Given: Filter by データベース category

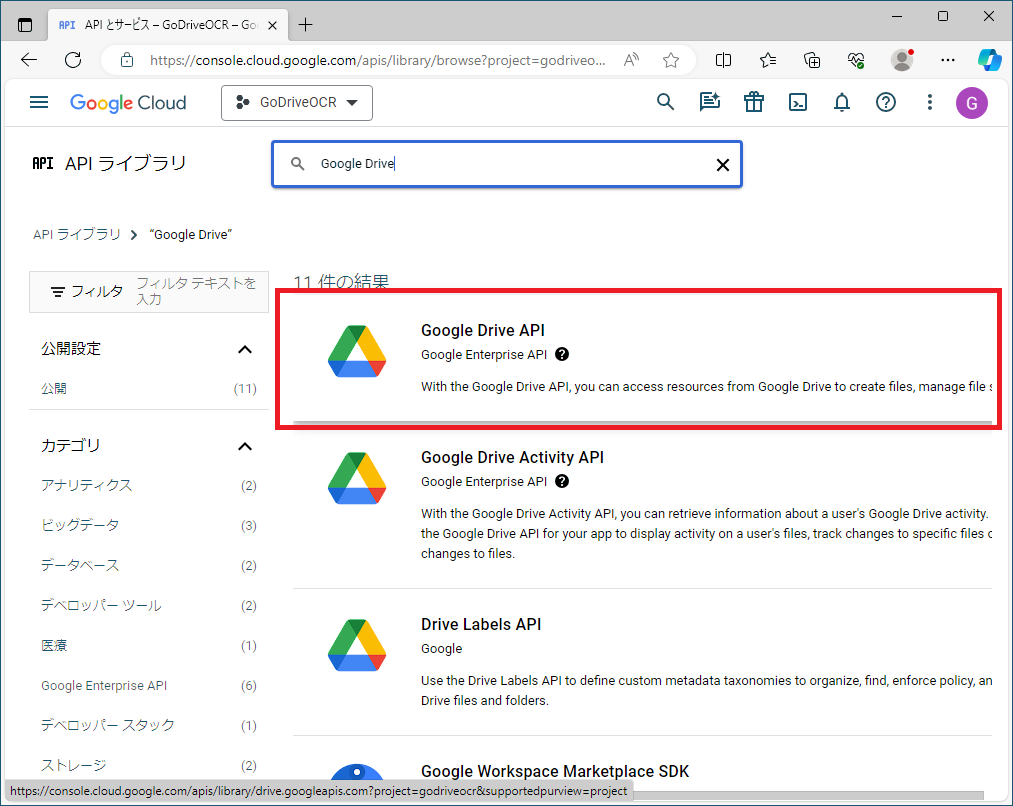Looking at the screenshot, I should point(80,566).
